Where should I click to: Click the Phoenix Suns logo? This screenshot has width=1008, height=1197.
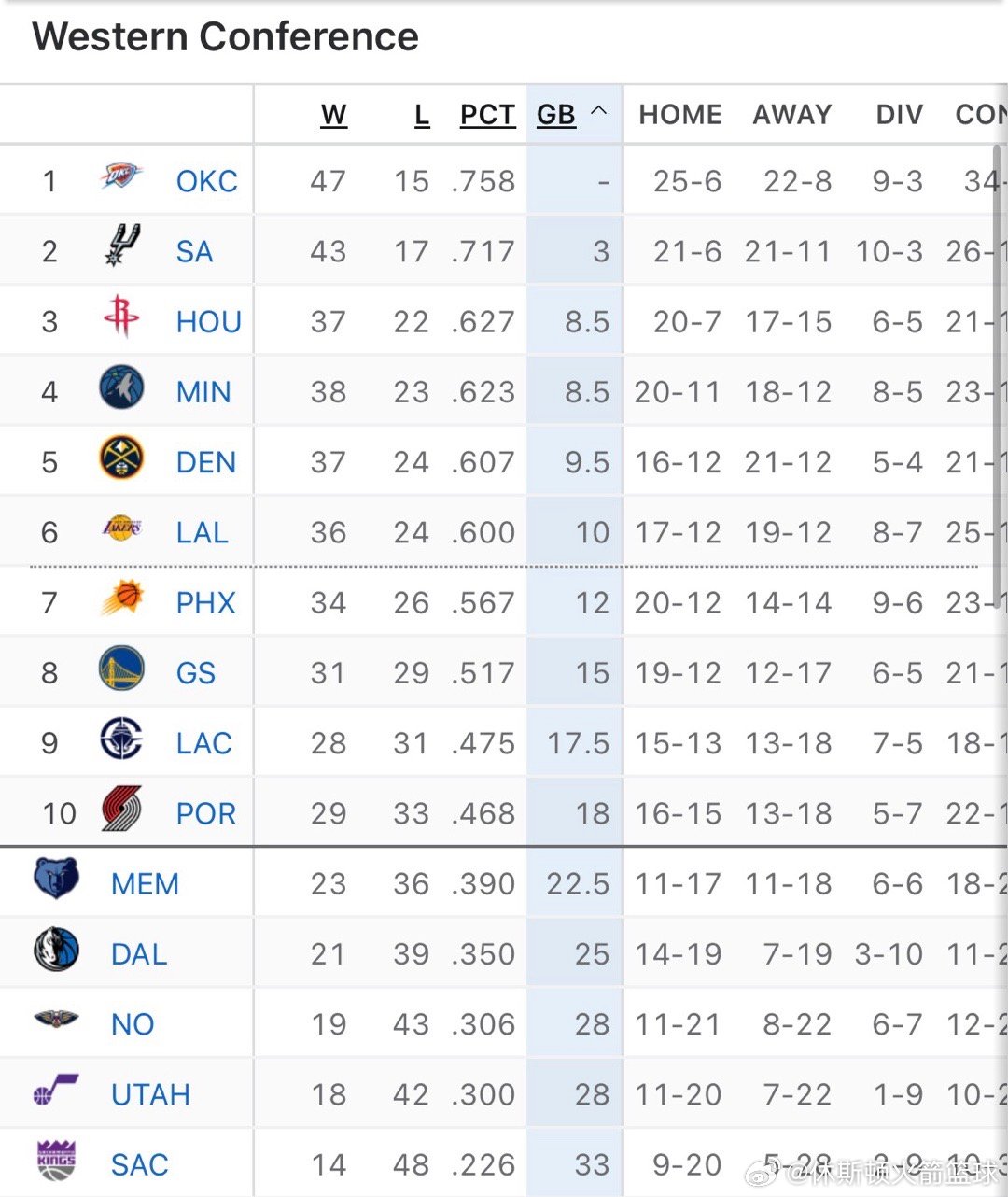[121, 598]
